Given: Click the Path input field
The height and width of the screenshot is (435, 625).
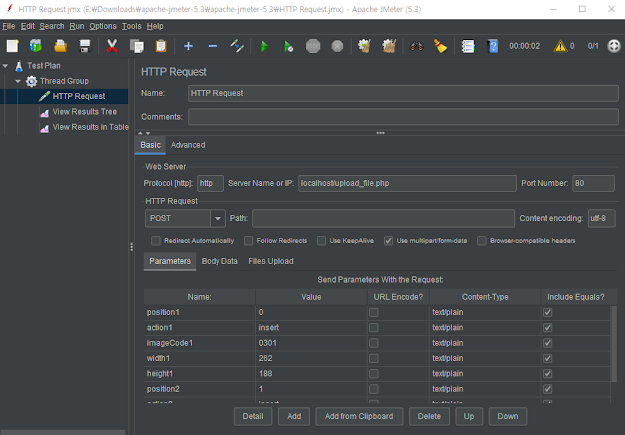Looking at the screenshot, I should pos(383,218).
